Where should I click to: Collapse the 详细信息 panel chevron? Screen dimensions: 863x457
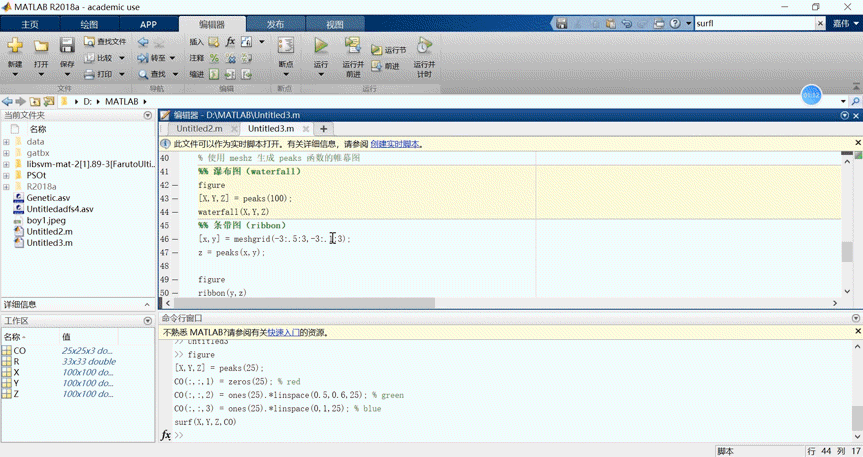pos(147,304)
